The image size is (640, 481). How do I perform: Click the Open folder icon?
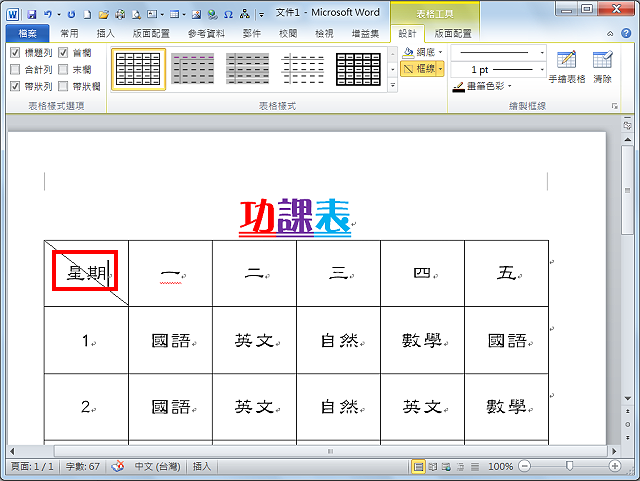pyautogui.click(x=104, y=15)
